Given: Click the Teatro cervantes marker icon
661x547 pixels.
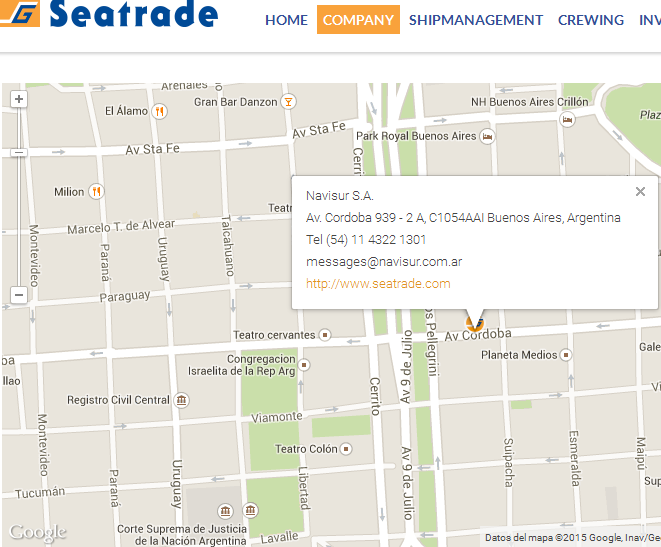Looking at the screenshot, I should point(325,335).
